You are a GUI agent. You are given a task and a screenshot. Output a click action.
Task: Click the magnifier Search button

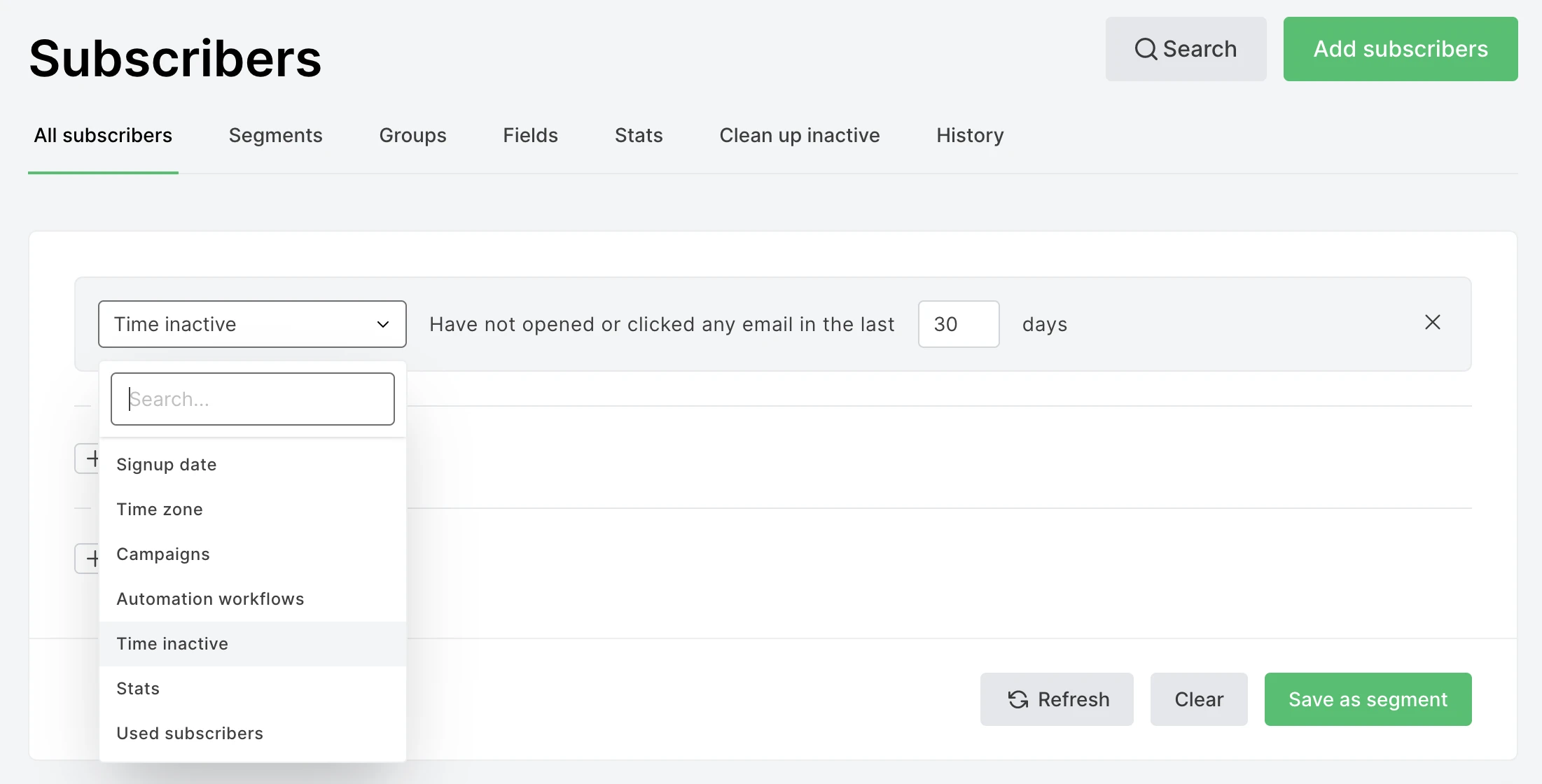[x=1186, y=49]
